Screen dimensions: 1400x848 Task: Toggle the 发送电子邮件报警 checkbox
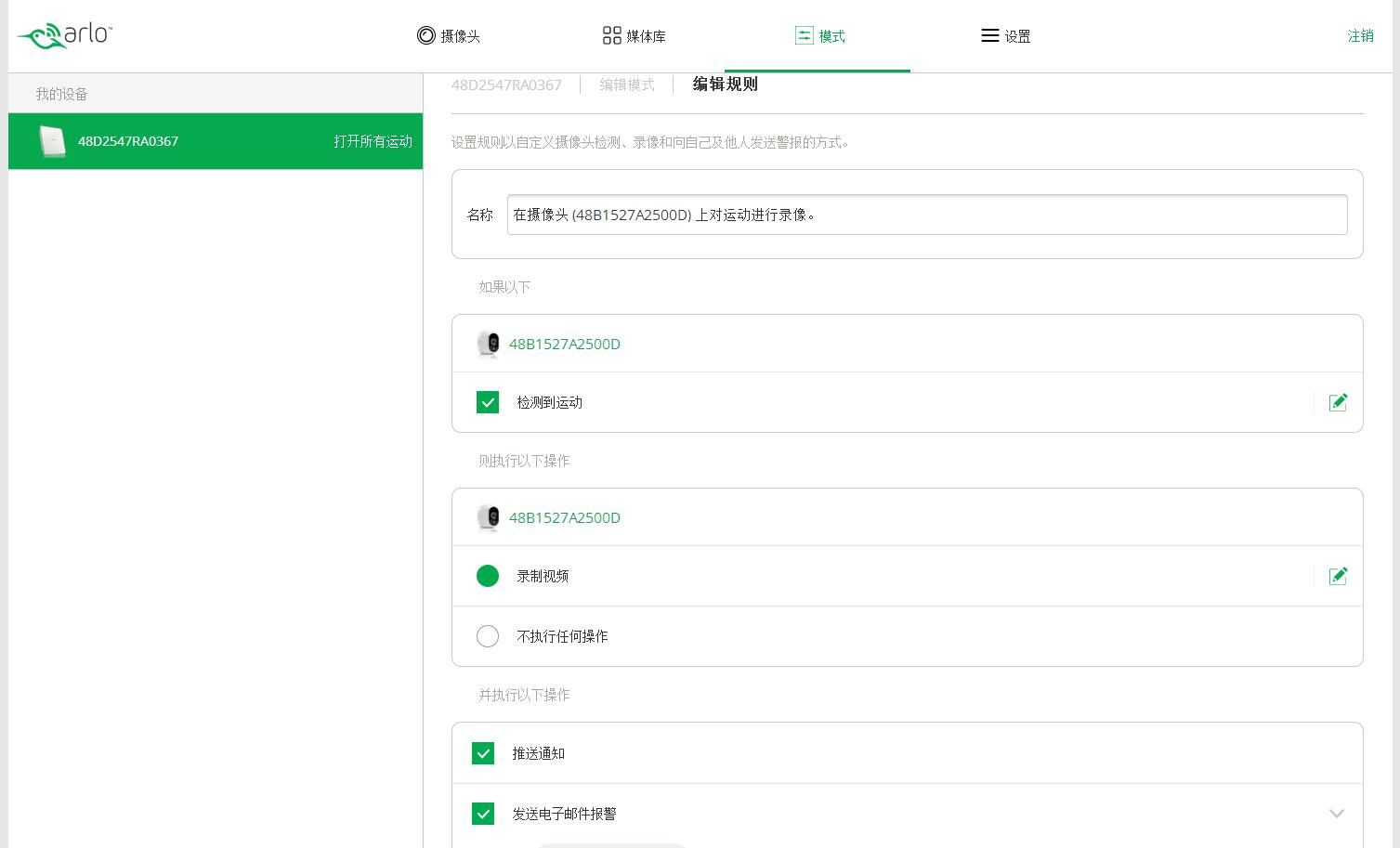[483, 814]
